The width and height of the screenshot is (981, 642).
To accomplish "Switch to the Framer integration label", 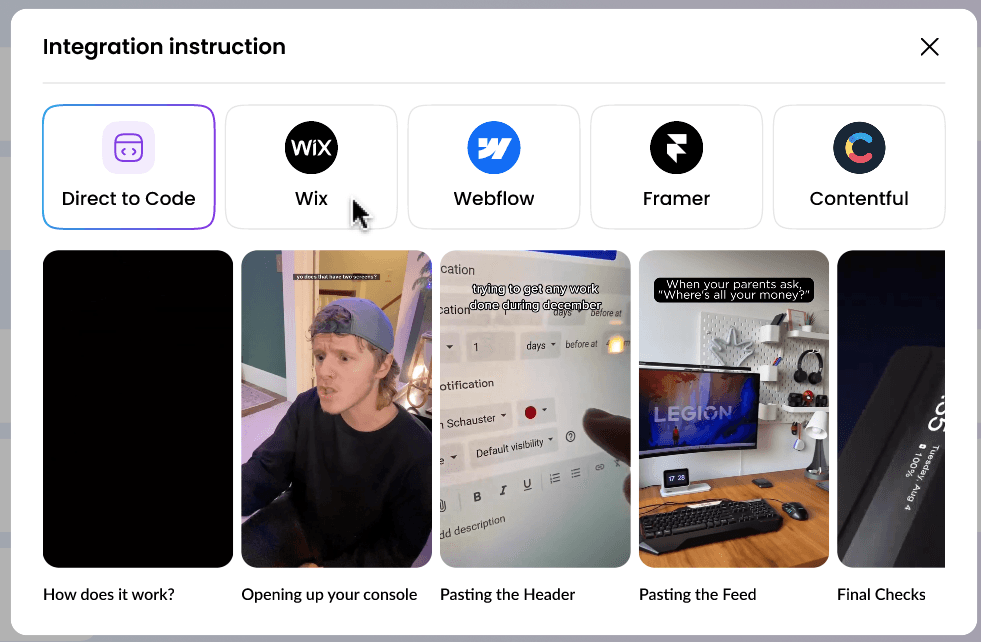I will [x=676, y=198].
